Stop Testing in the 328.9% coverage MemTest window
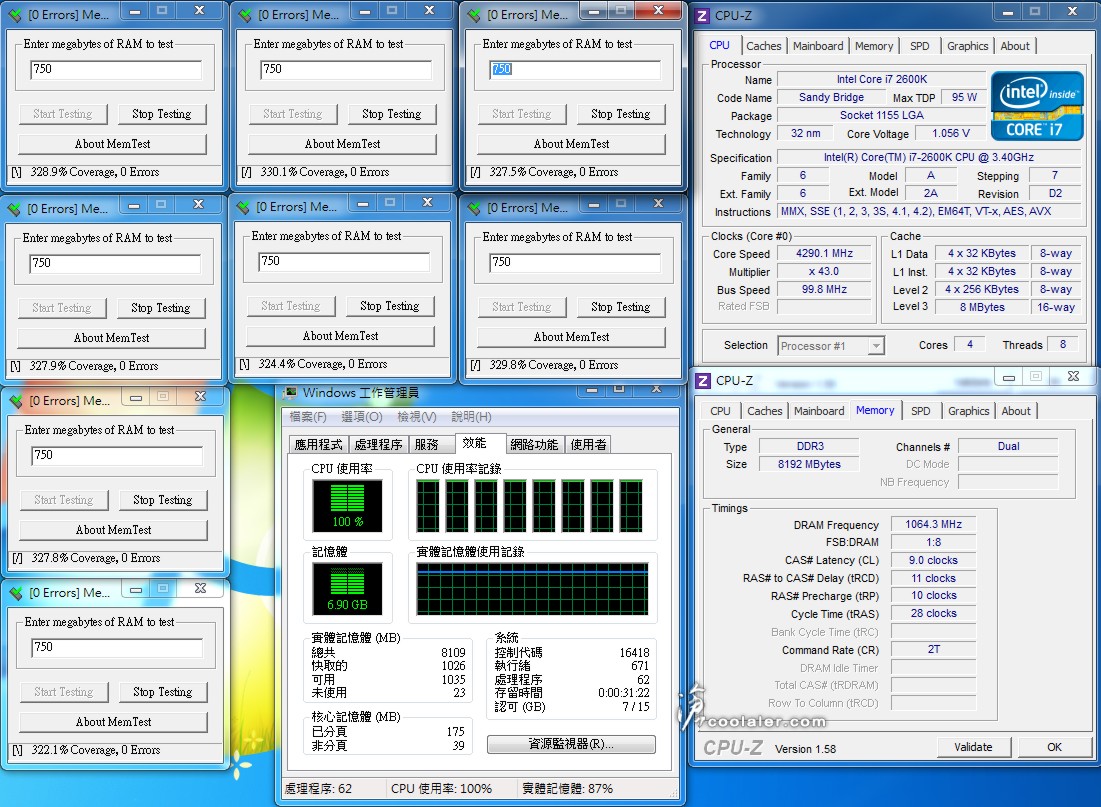The width and height of the screenshot is (1101, 807). pos(161,114)
